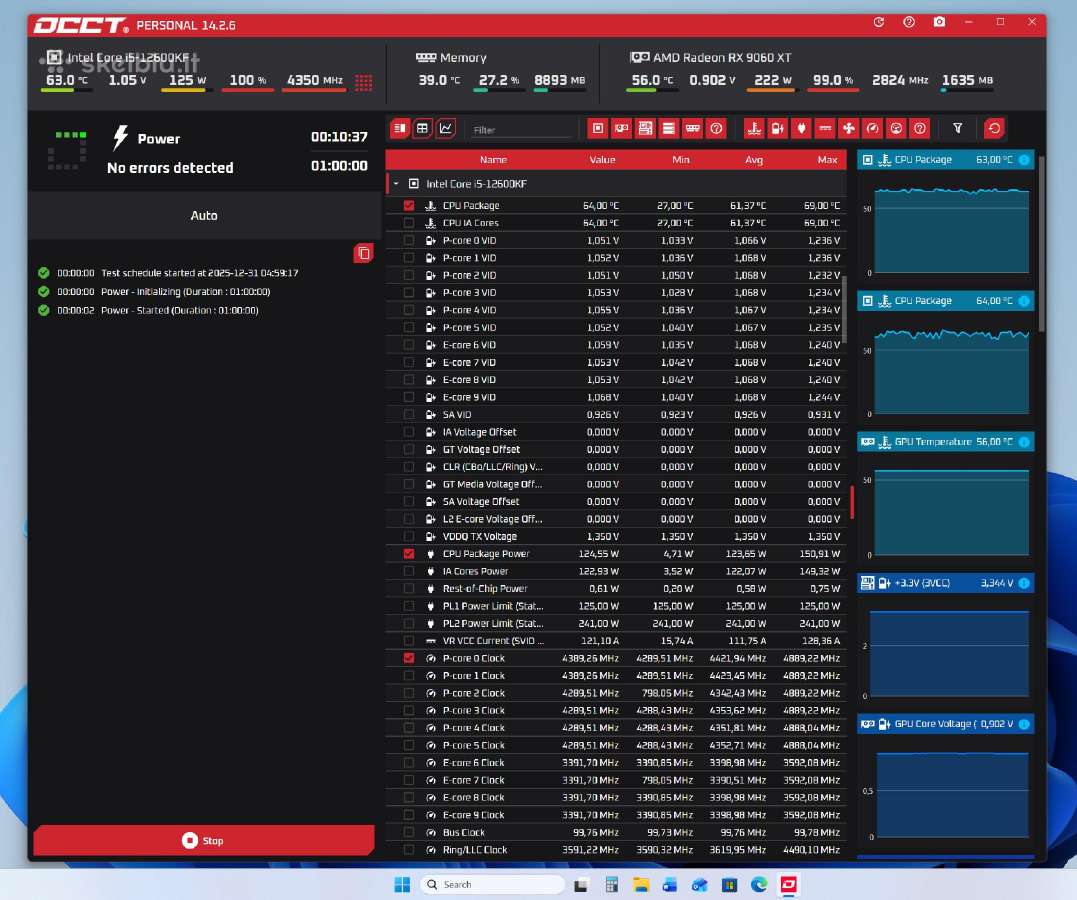The image size is (1077, 900).
Task: Filter sensors by storage stack icon
Action: [x=668, y=128]
